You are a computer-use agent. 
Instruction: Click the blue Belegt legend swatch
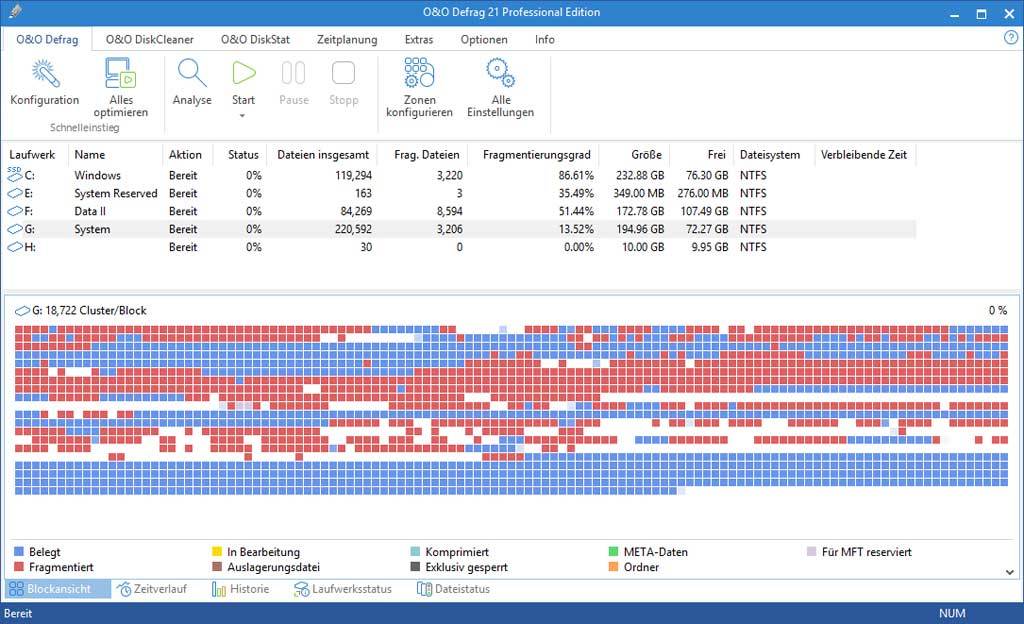19,552
